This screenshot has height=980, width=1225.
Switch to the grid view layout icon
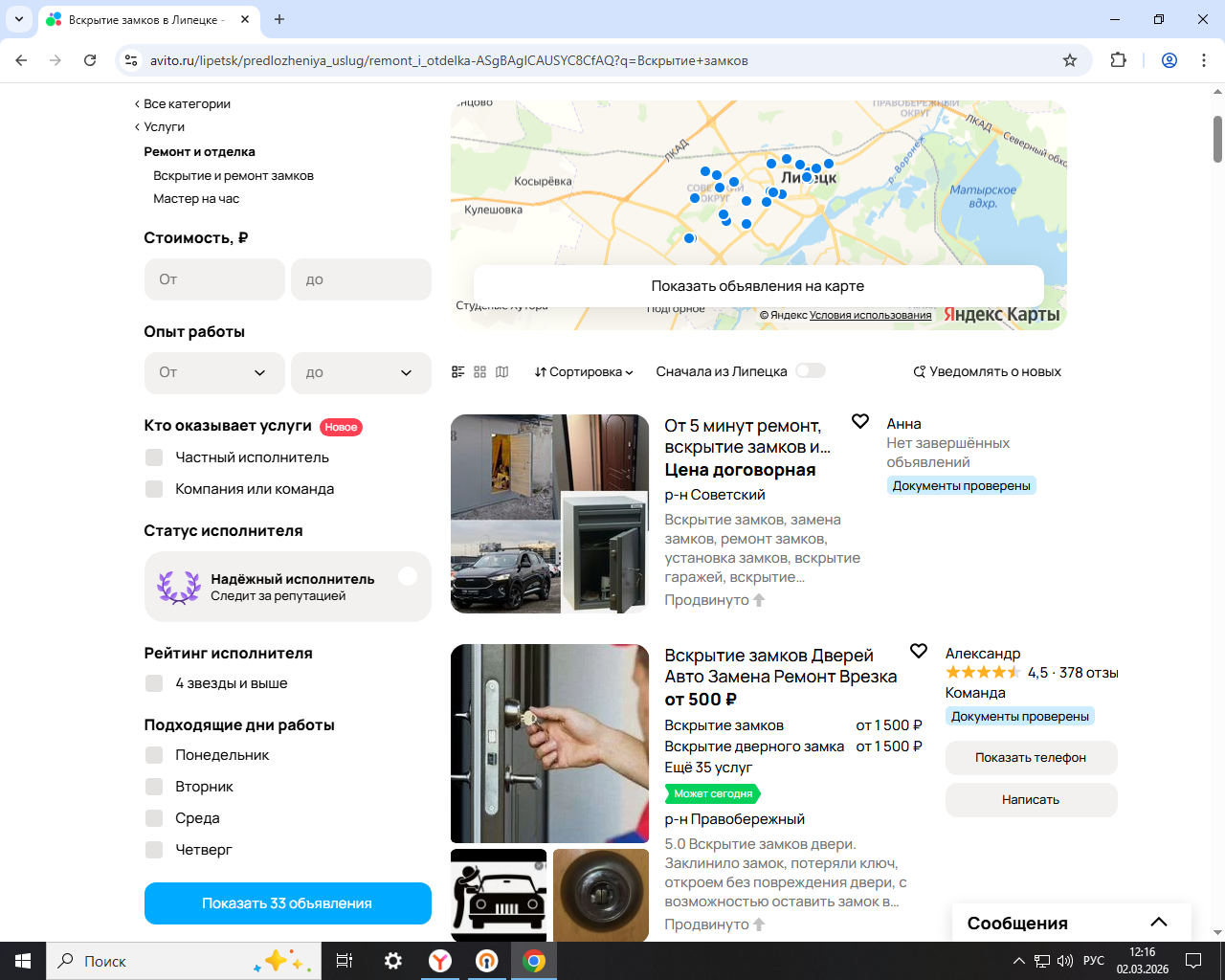click(x=480, y=371)
